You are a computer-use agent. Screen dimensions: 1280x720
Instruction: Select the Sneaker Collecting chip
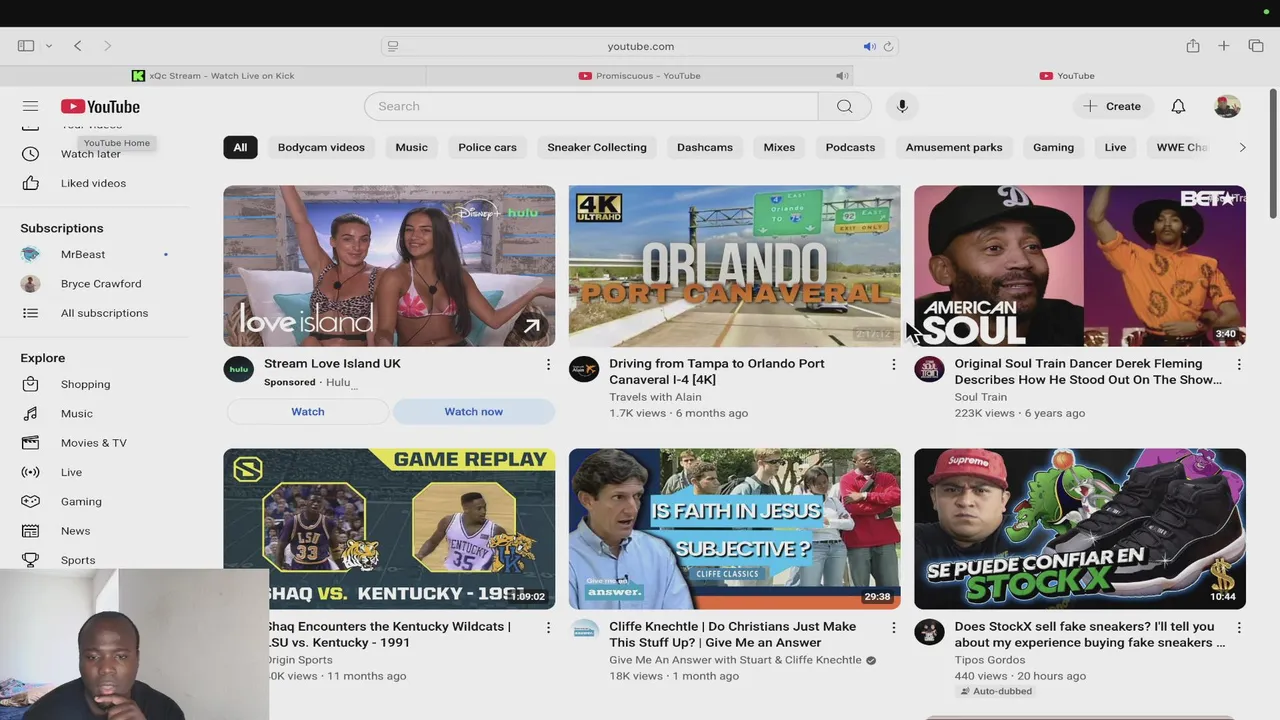597,147
